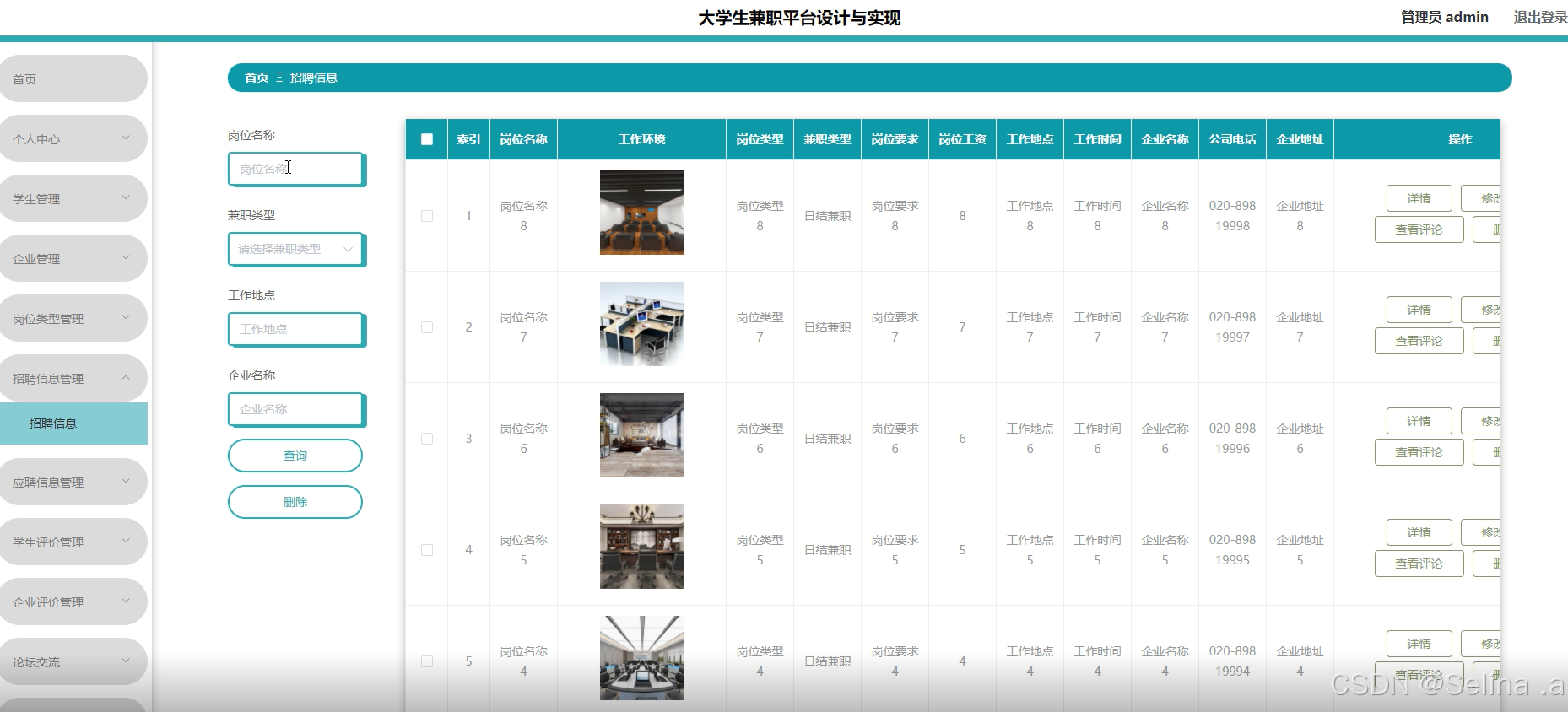Expand the 企业管理 sidebar menu

[x=73, y=258]
